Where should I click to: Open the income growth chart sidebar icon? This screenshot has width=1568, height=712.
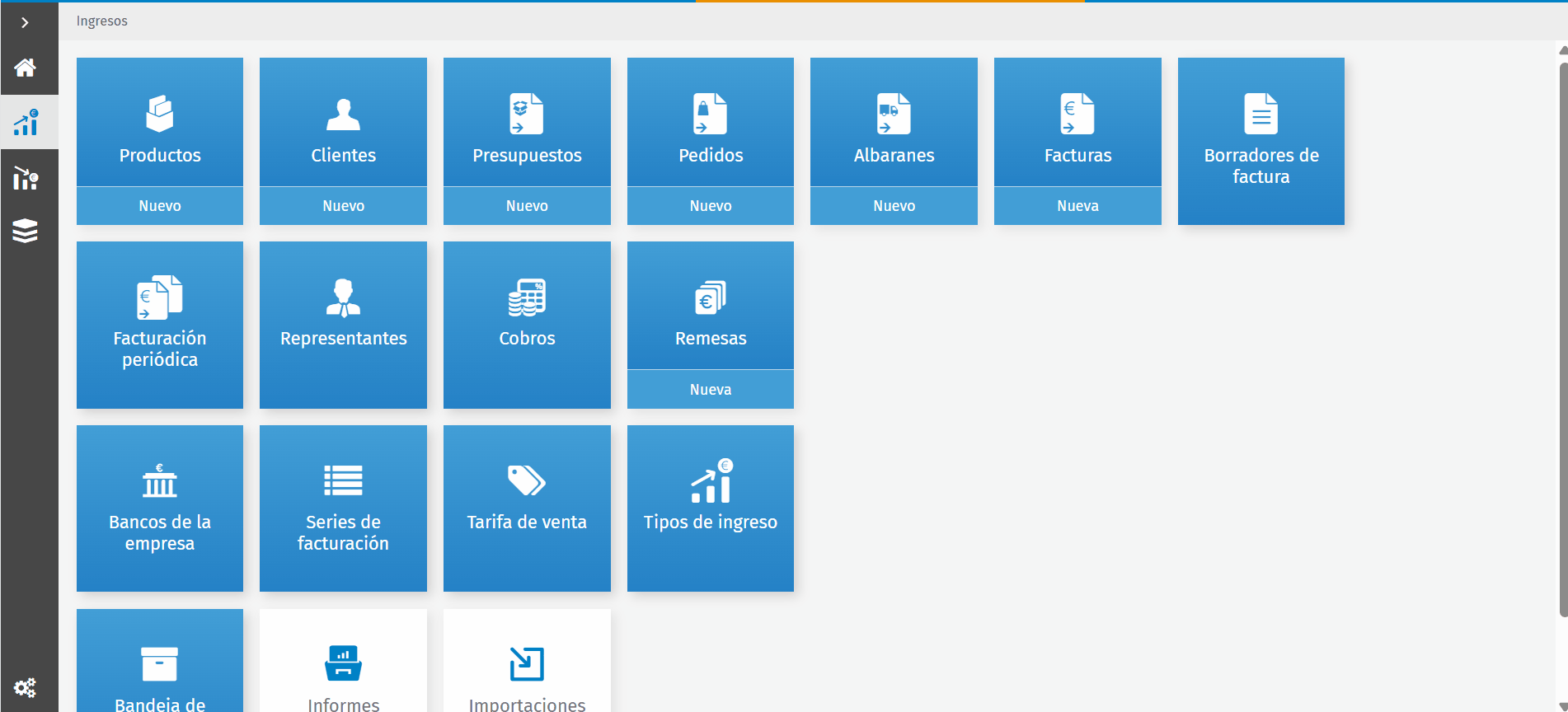pos(26,123)
